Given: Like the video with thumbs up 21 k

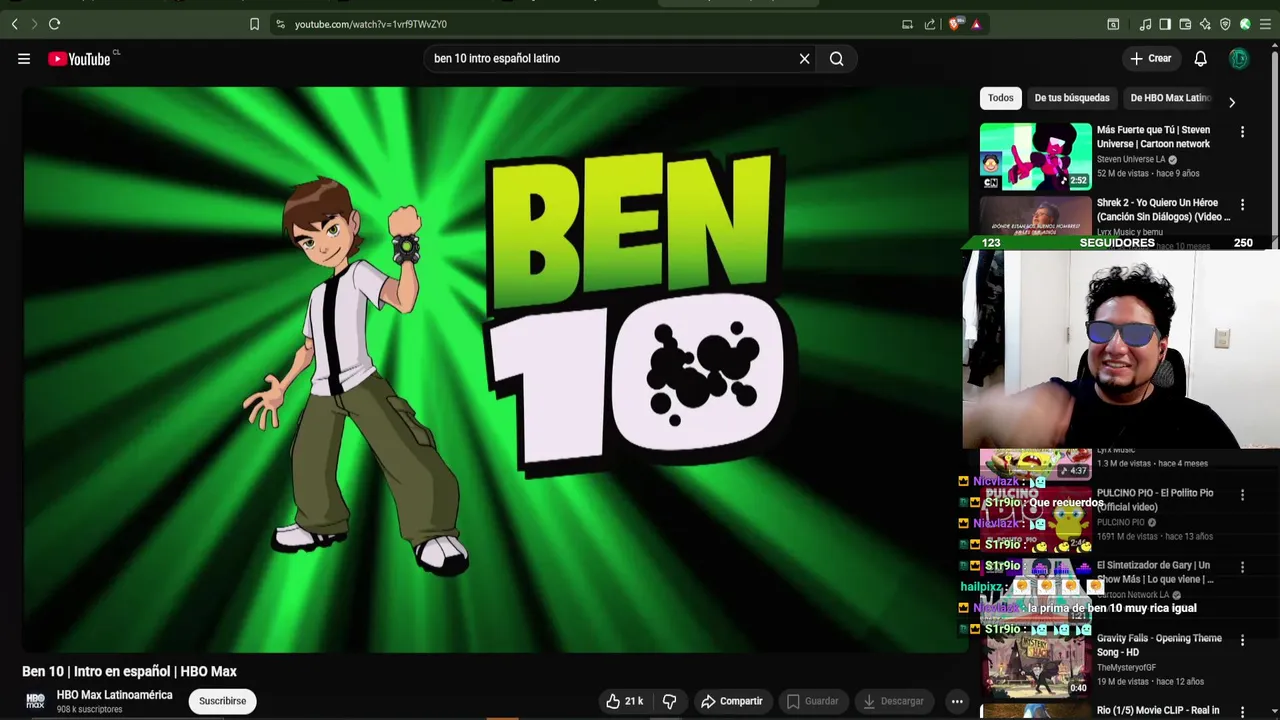Looking at the screenshot, I should tap(624, 701).
